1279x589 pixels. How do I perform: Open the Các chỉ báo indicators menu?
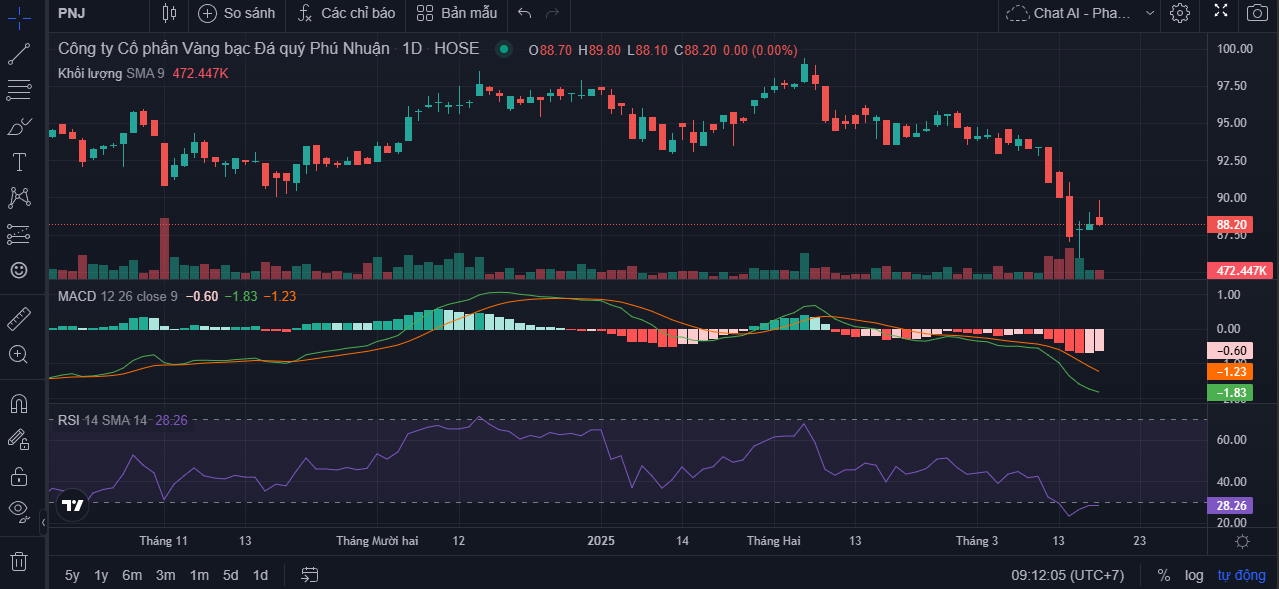[x=347, y=13]
